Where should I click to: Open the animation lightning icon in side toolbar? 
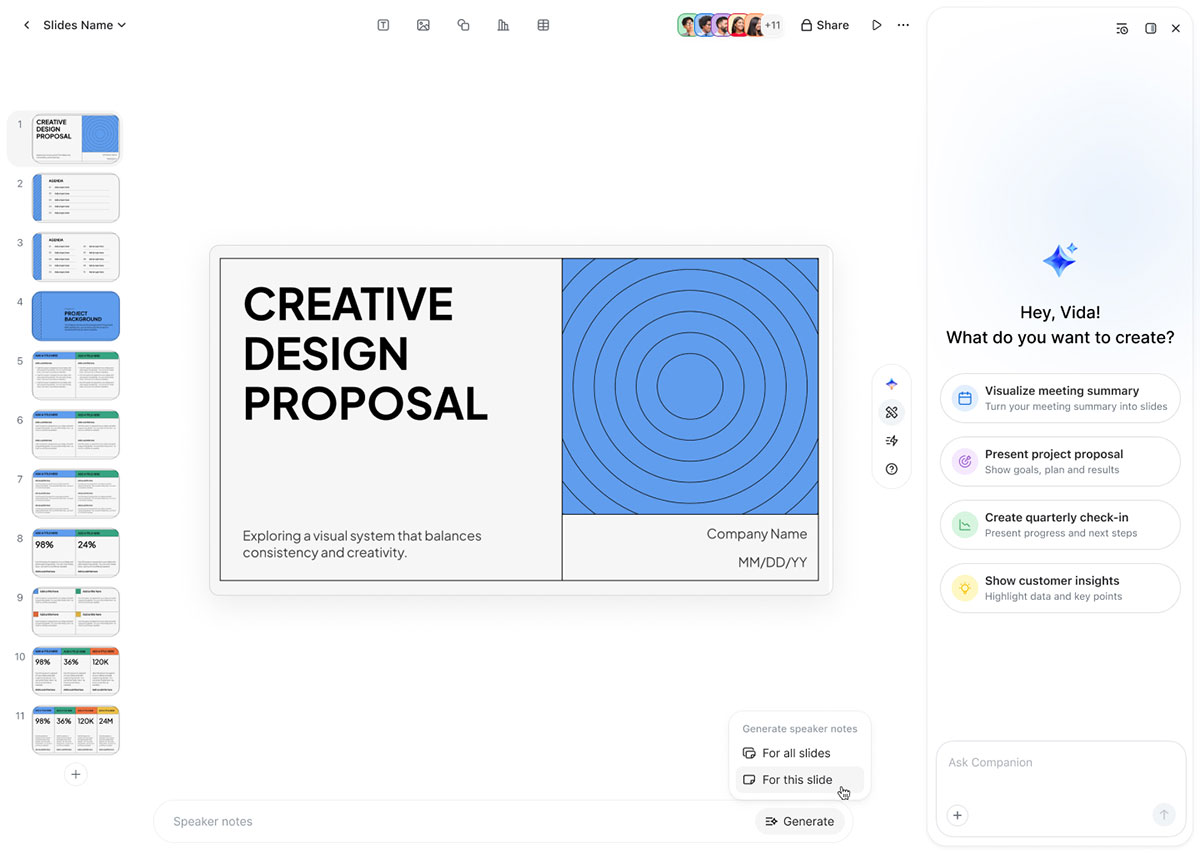click(x=892, y=441)
